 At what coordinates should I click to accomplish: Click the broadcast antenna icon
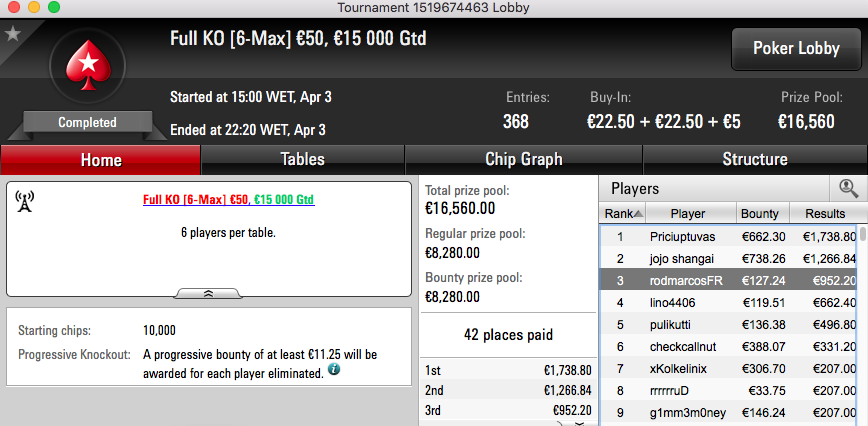(x=24, y=201)
